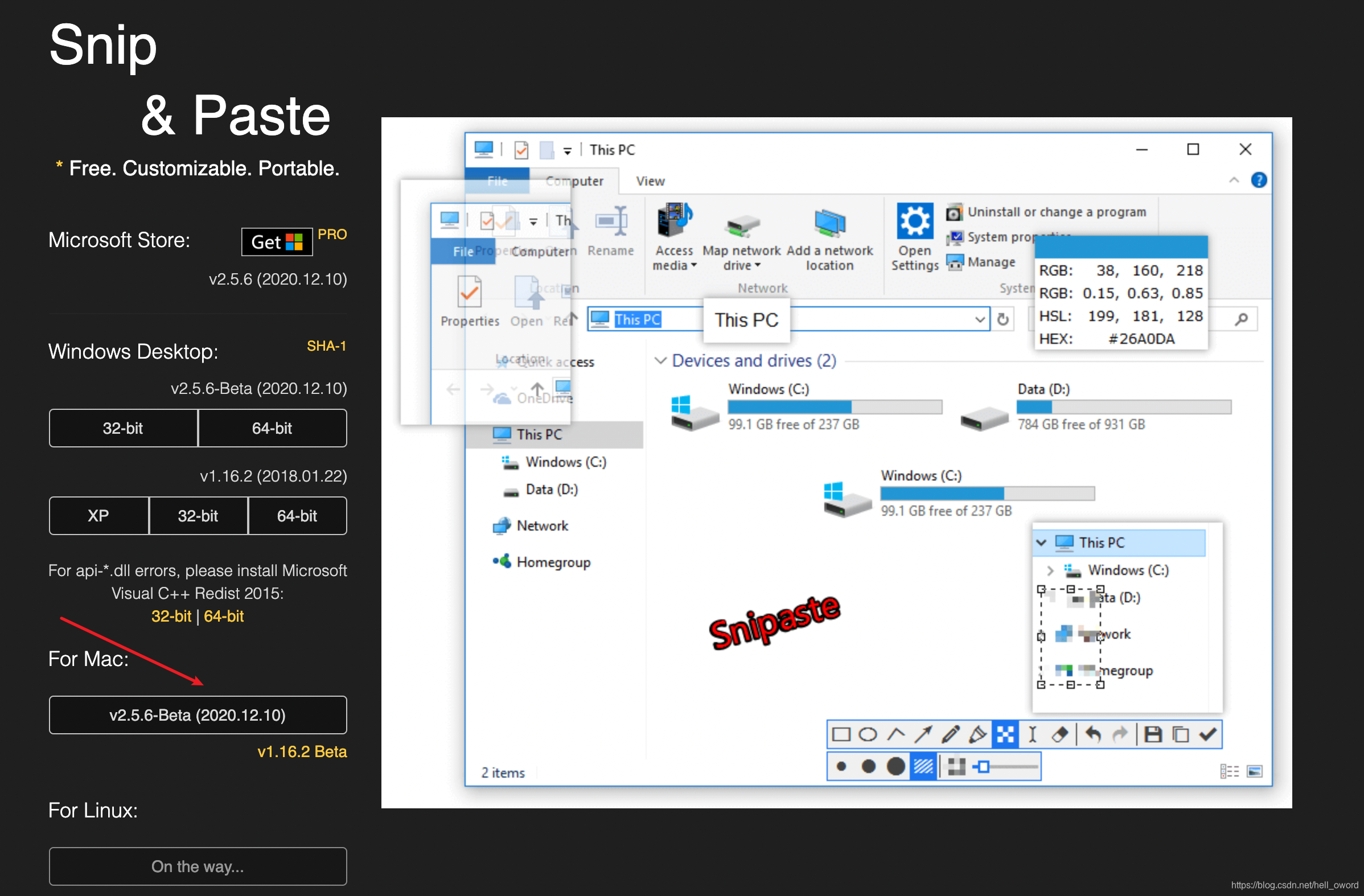The width and height of the screenshot is (1364, 896).
Task: Click Uninstall or change a program
Action: click(1046, 213)
